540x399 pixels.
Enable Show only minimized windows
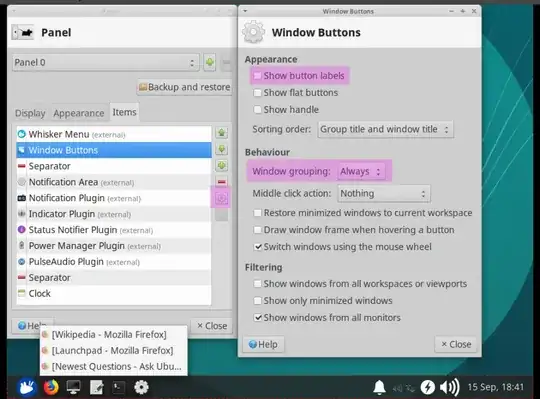pos(258,301)
